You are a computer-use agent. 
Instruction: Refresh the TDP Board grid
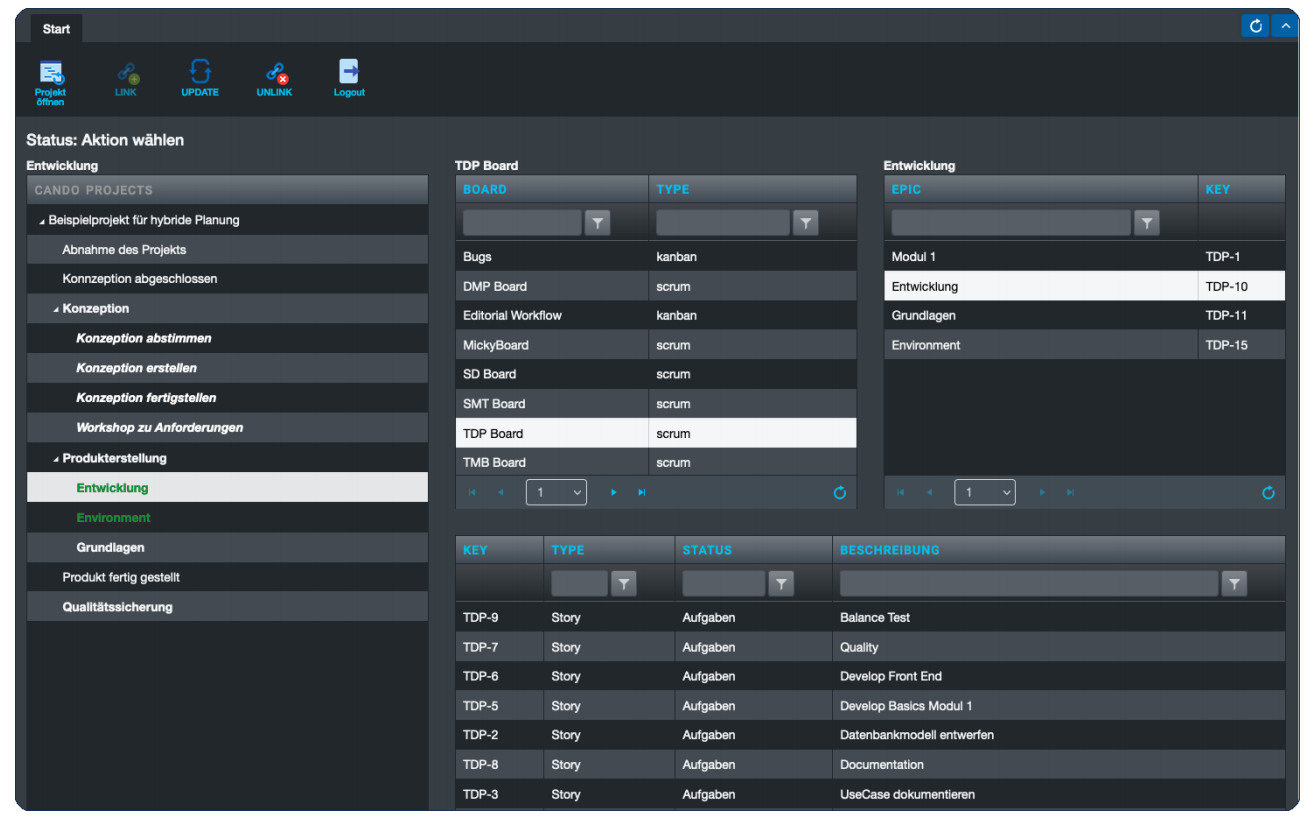click(840, 492)
